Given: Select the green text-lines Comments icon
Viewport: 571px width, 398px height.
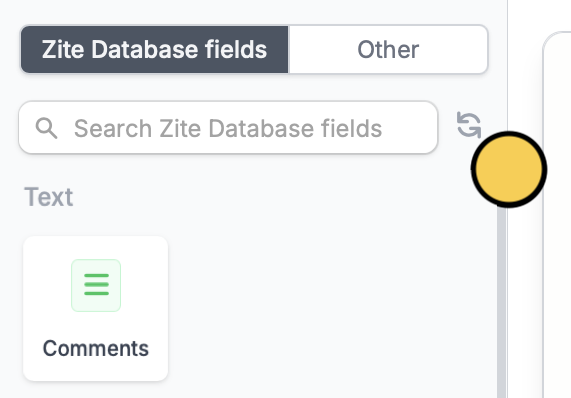Looking at the screenshot, I should click(96, 285).
